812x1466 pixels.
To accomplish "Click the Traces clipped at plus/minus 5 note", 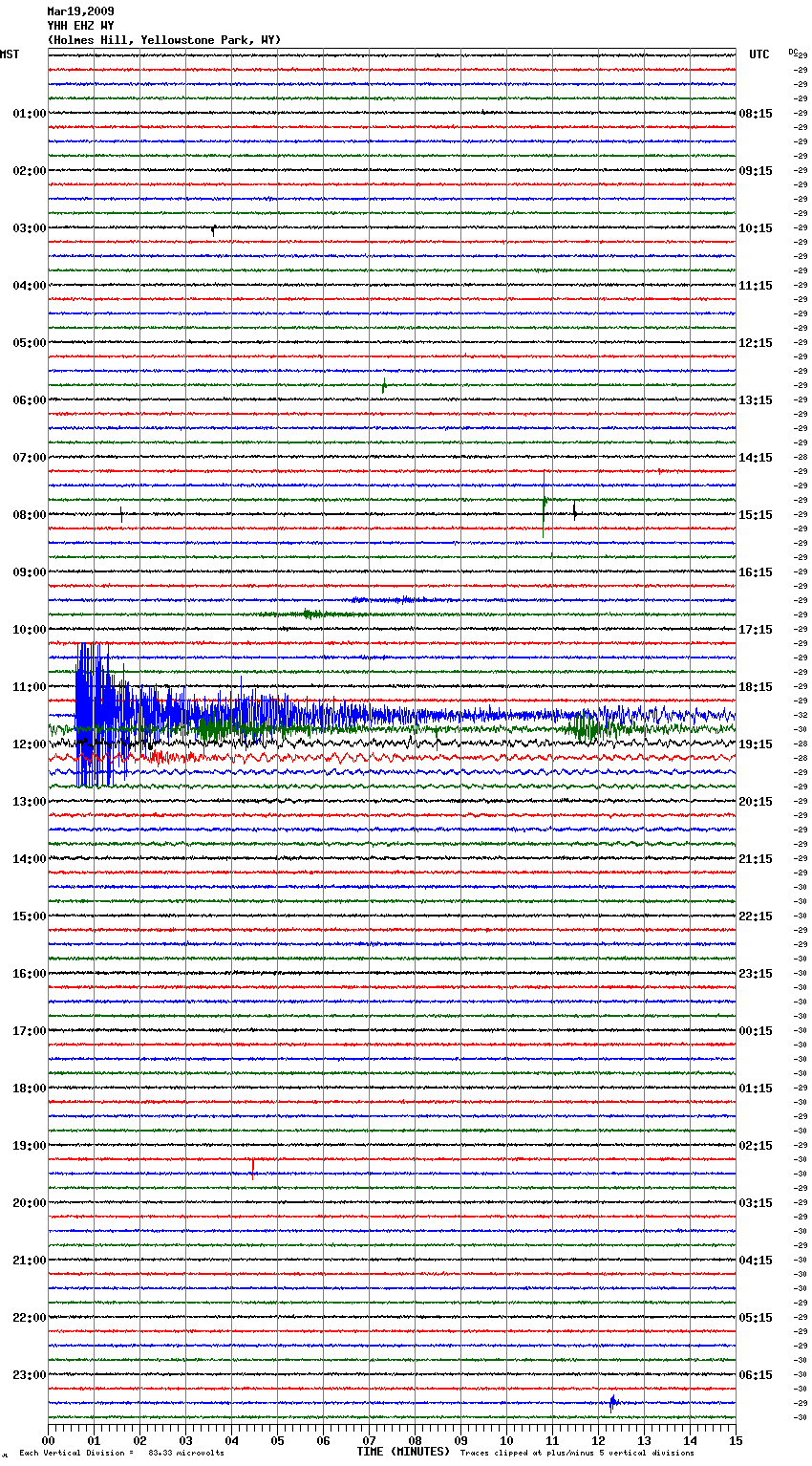I will (577, 1454).
